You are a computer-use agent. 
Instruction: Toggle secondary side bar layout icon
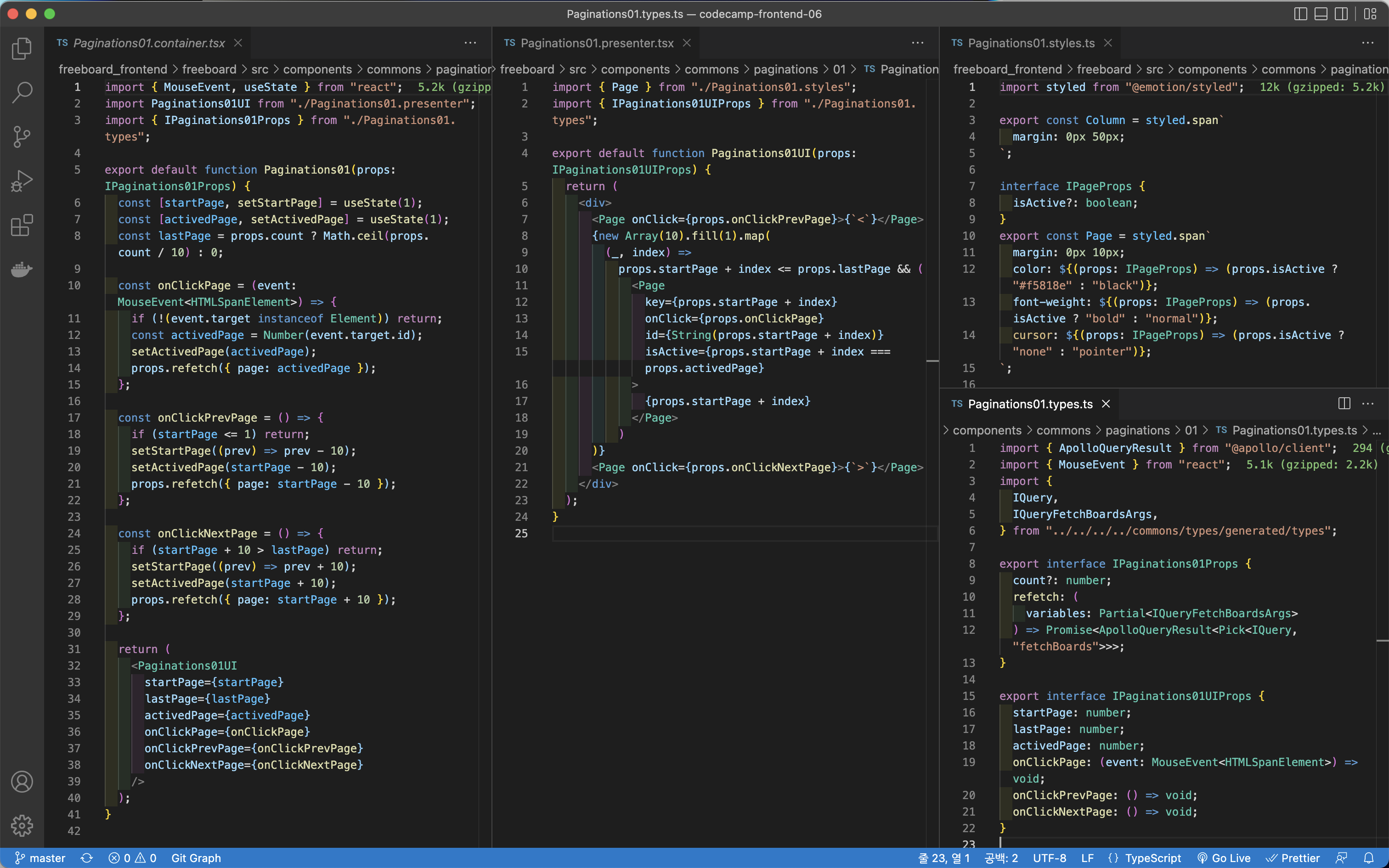pyautogui.click(x=1341, y=14)
